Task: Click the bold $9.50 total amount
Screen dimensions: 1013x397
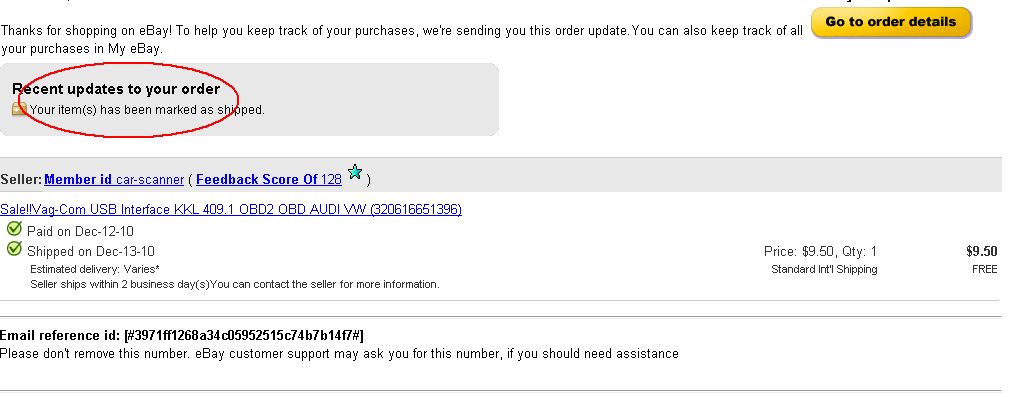Action: pyautogui.click(x=982, y=251)
